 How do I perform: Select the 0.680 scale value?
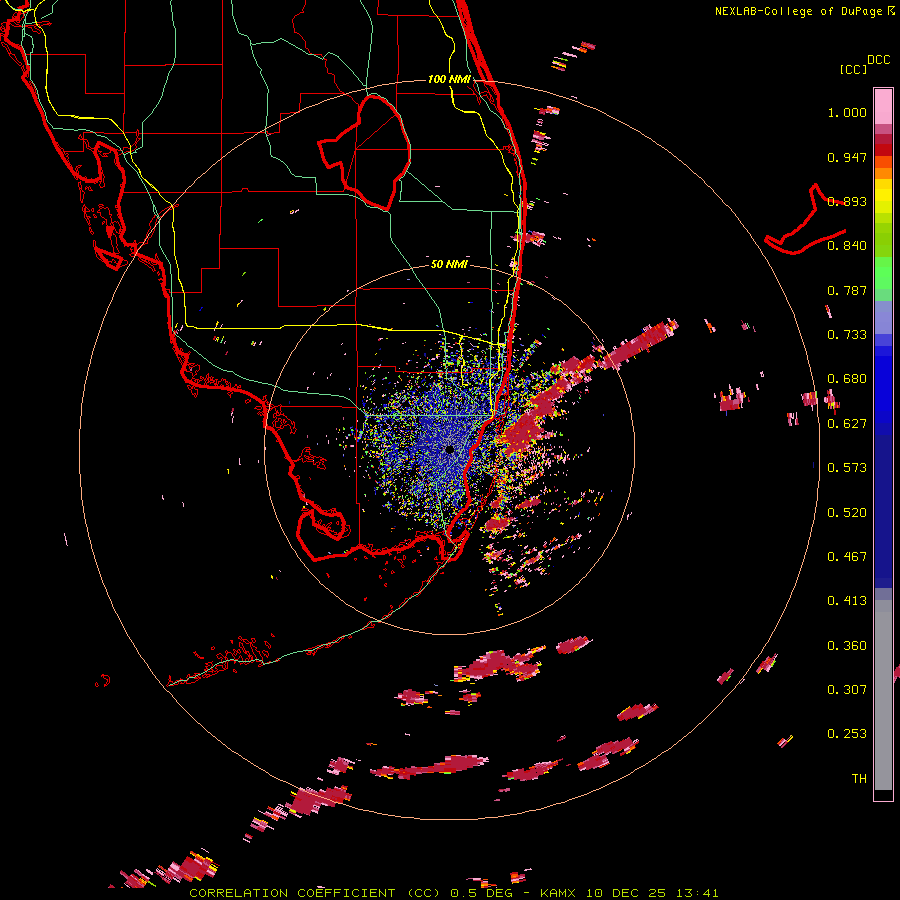coord(847,379)
